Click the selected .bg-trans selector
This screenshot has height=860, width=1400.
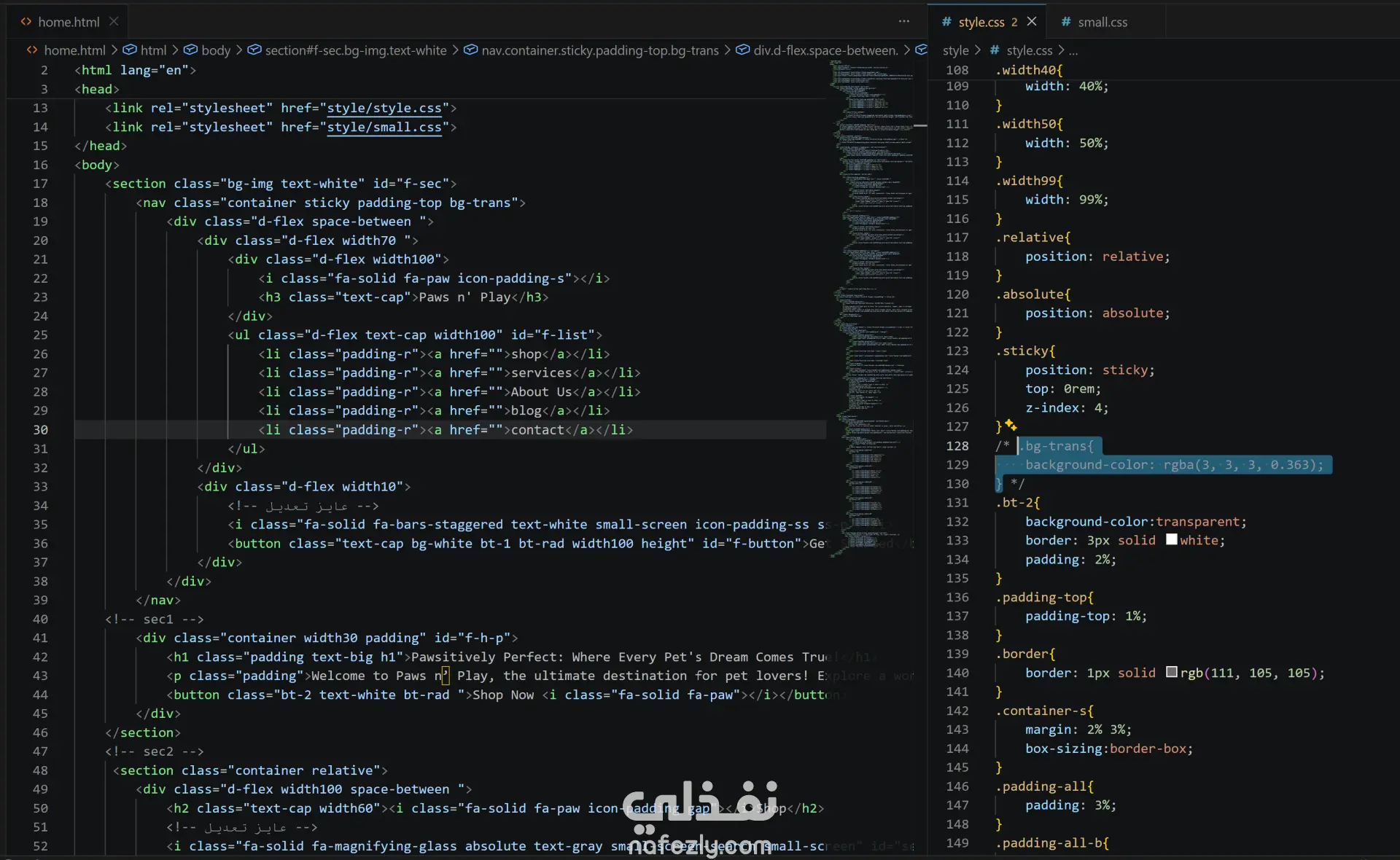(x=1055, y=445)
